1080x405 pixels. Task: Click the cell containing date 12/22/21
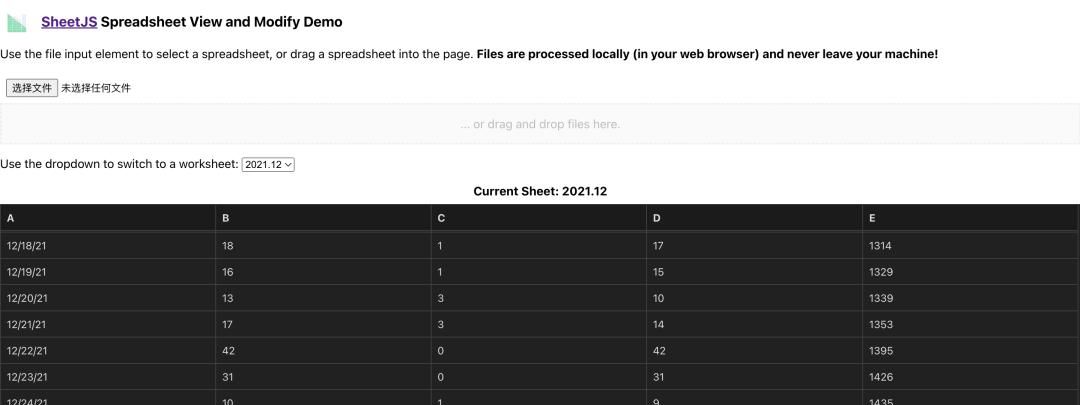pos(108,351)
